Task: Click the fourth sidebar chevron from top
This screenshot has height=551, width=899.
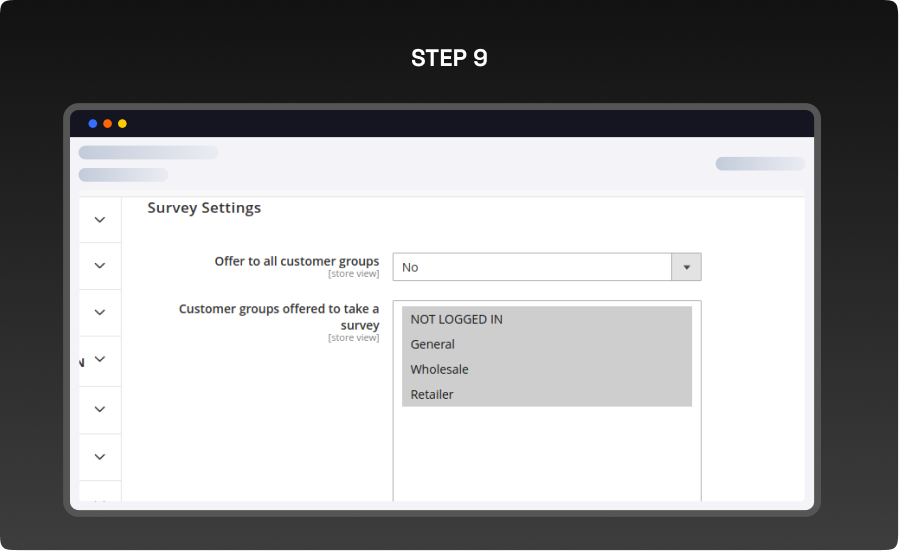Action: click(99, 359)
